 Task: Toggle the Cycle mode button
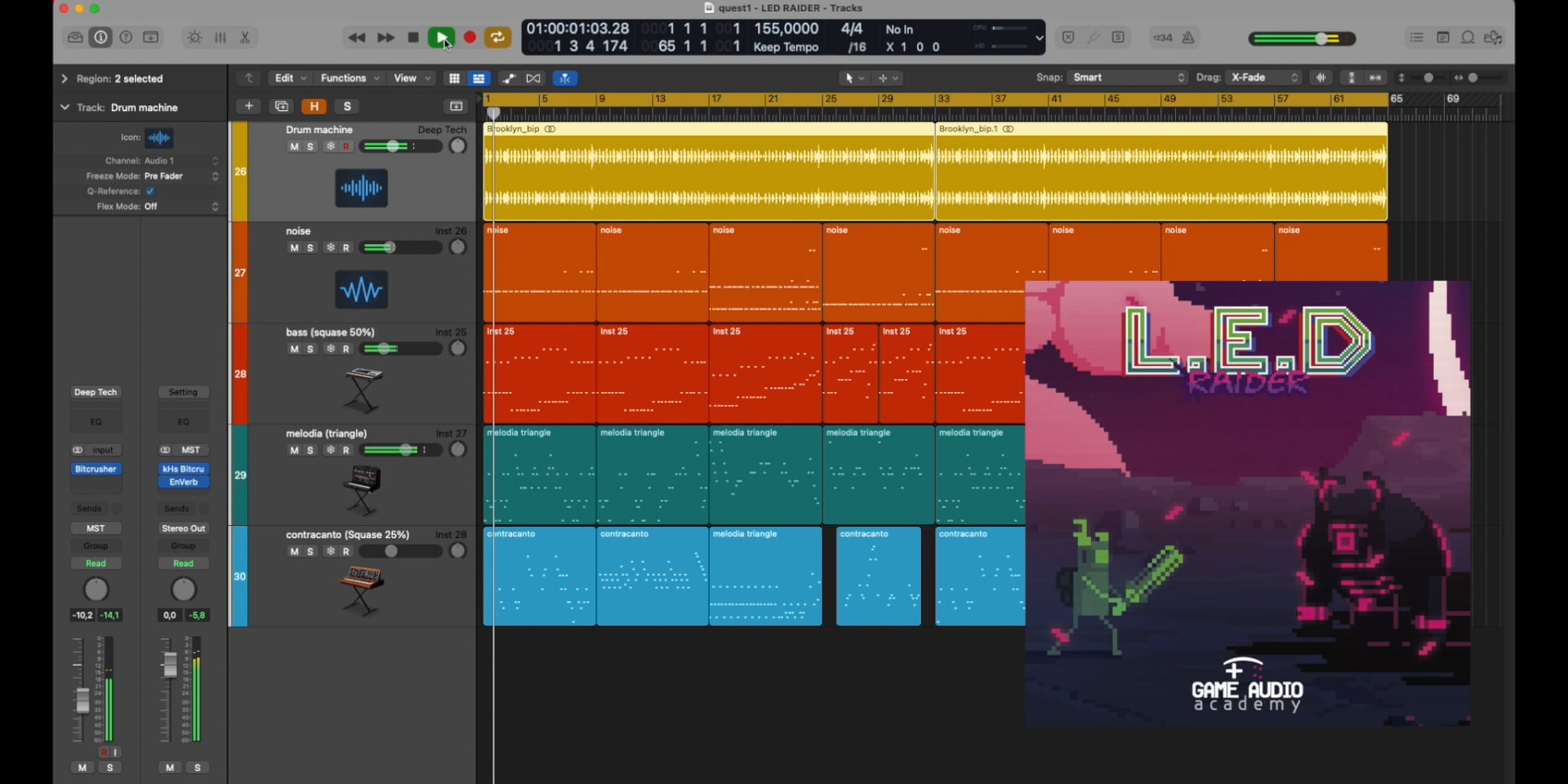click(x=497, y=38)
